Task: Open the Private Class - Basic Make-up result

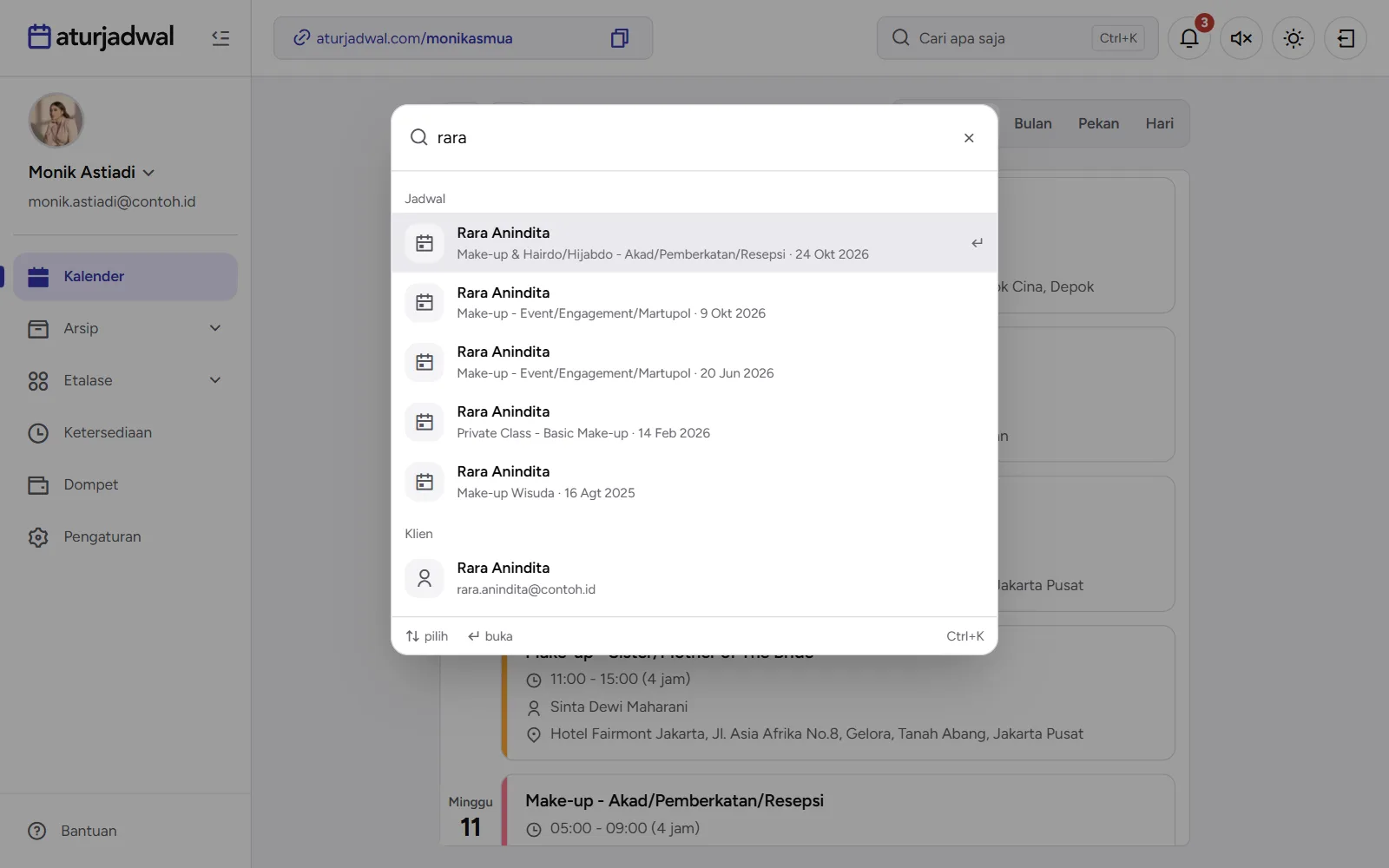Action: [694, 422]
